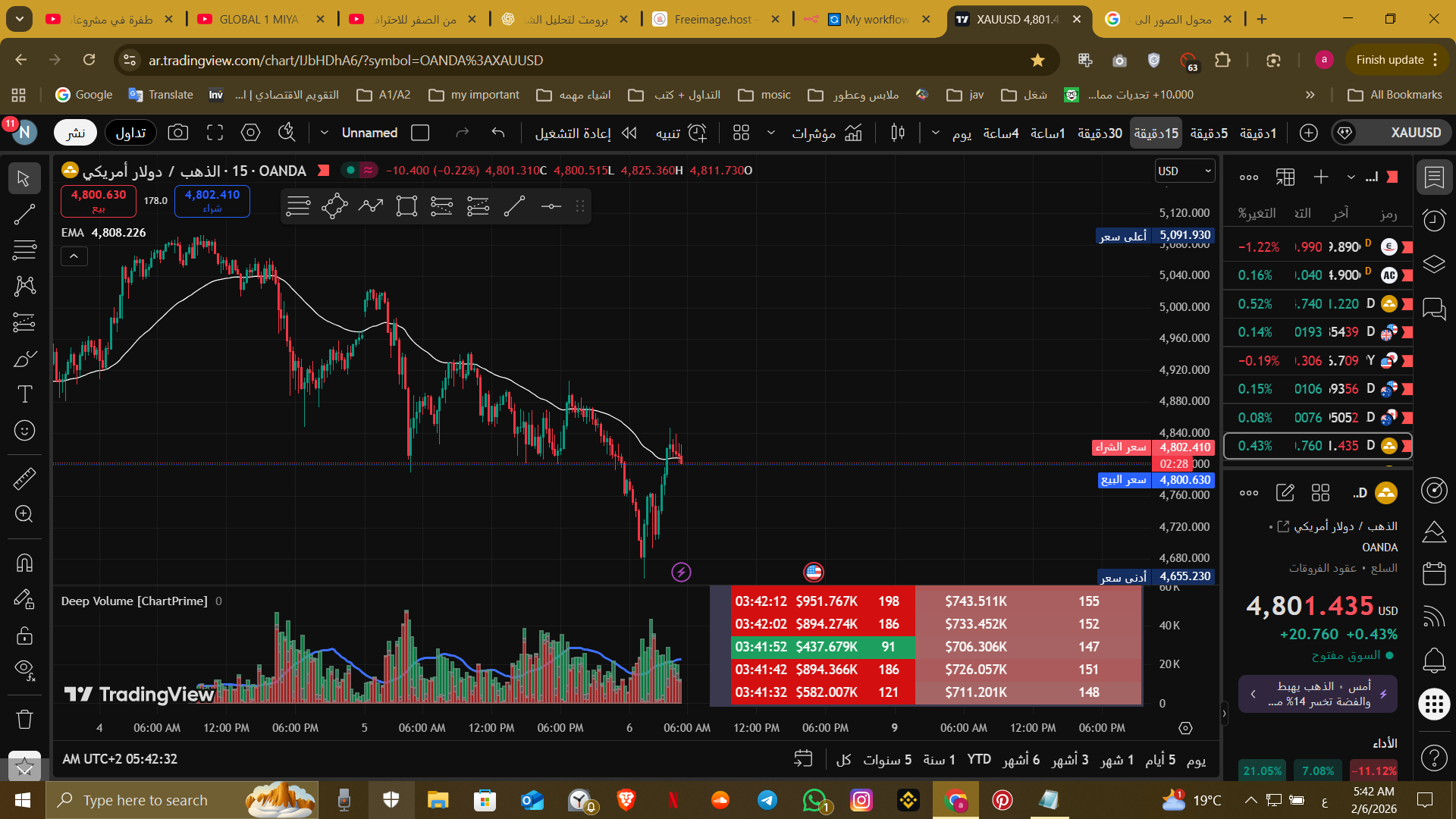This screenshot has width=1456, height=819.
Task: Click the camera snapshot icon
Action: click(x=177, y=133)
